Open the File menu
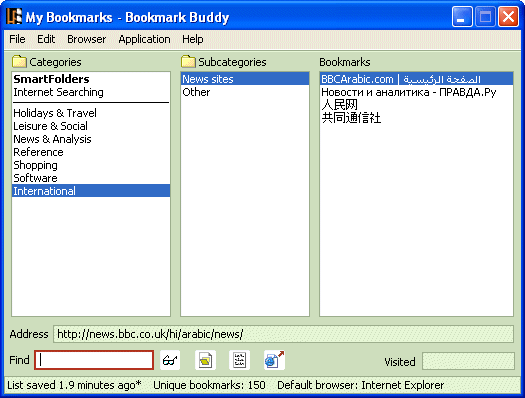Screen dimensions: 525x398 pyautogui.click(x=17, y=39)
